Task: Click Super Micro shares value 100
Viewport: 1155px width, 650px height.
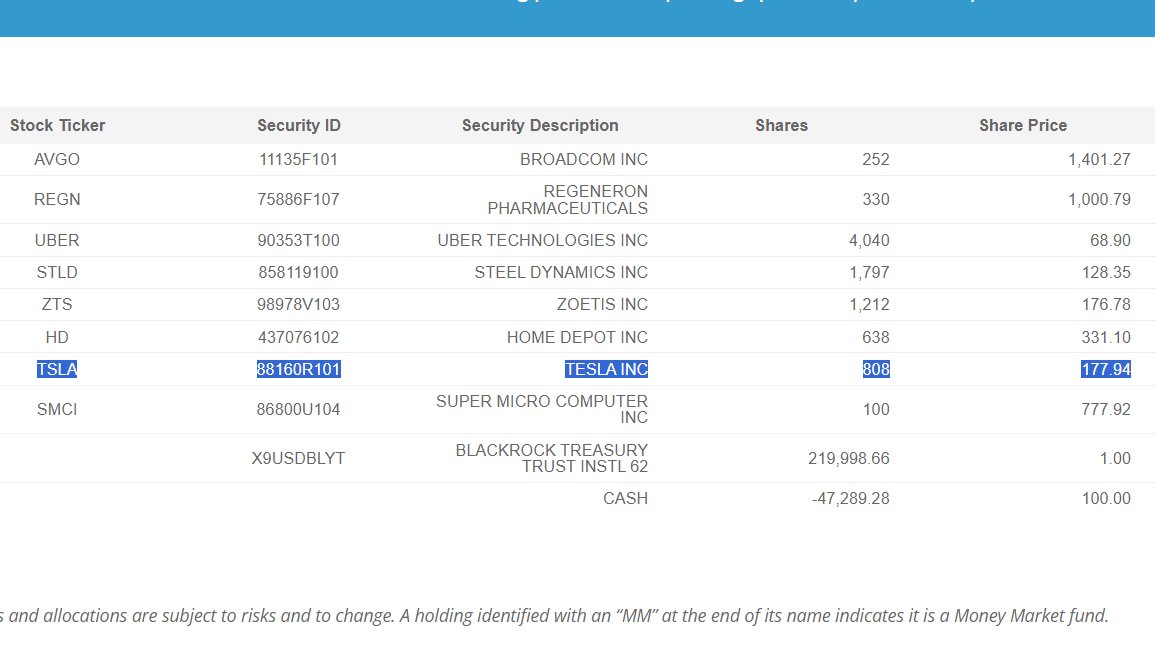Action: 876,409
